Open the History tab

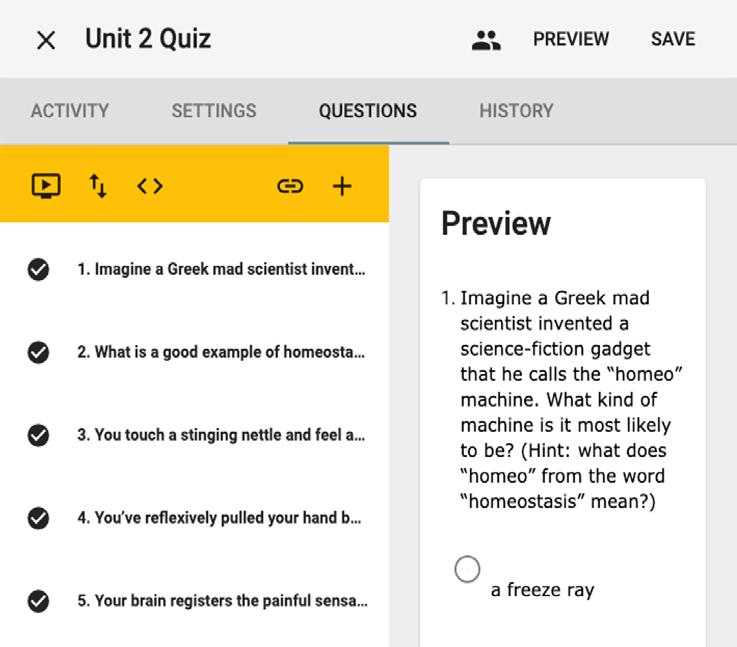(516, 111)
